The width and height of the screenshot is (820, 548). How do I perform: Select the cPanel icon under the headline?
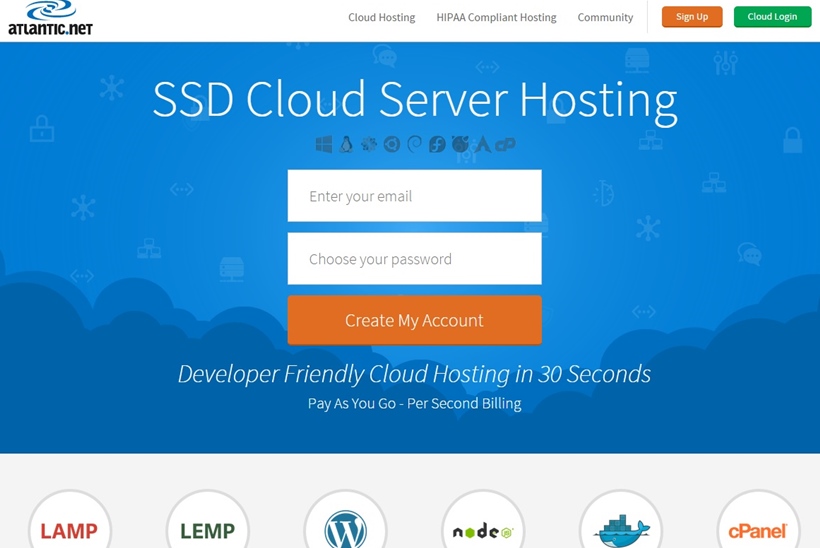(x=506, y=144)
